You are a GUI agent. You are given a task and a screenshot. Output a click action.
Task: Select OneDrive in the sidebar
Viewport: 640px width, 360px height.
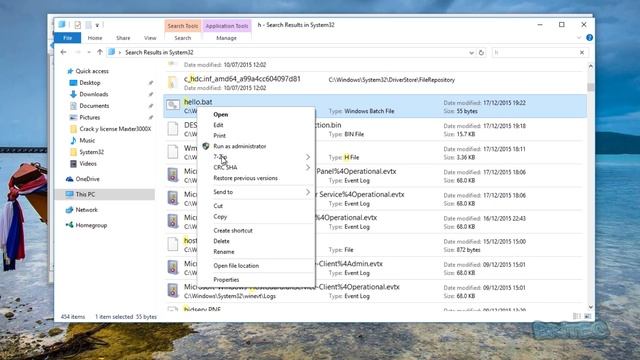[87, 179]
